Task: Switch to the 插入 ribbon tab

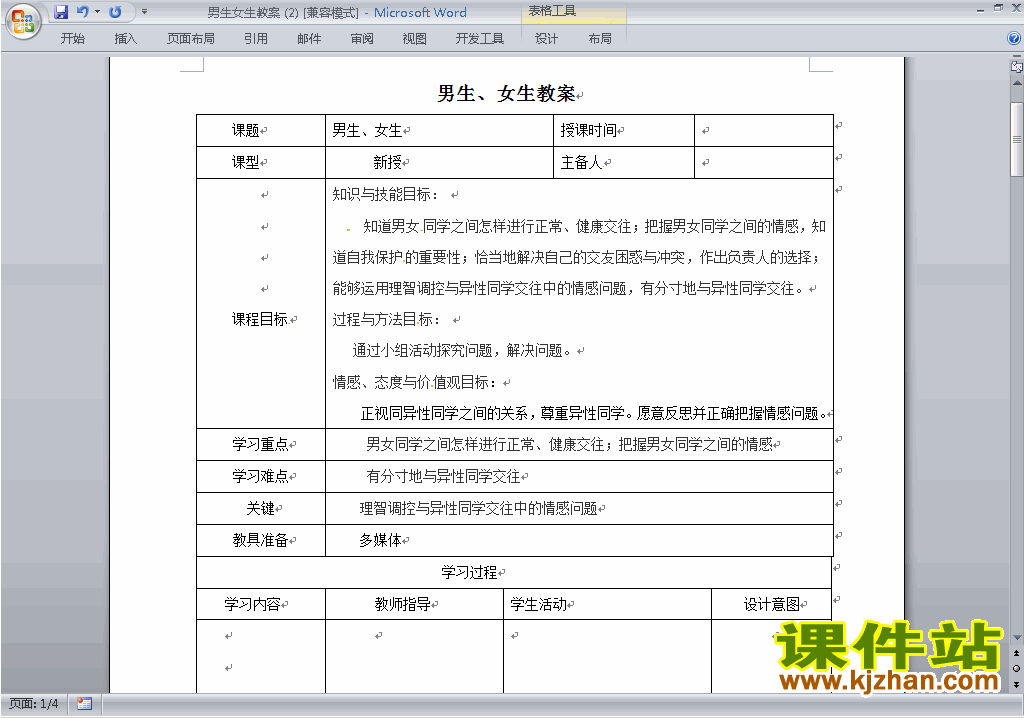Action: (x=125, y=39)
